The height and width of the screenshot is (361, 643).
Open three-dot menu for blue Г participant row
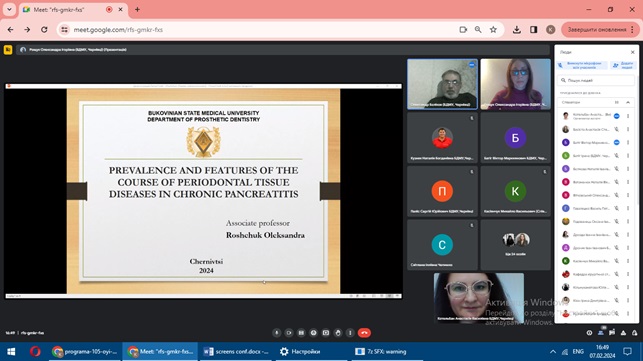coord(628,208)
